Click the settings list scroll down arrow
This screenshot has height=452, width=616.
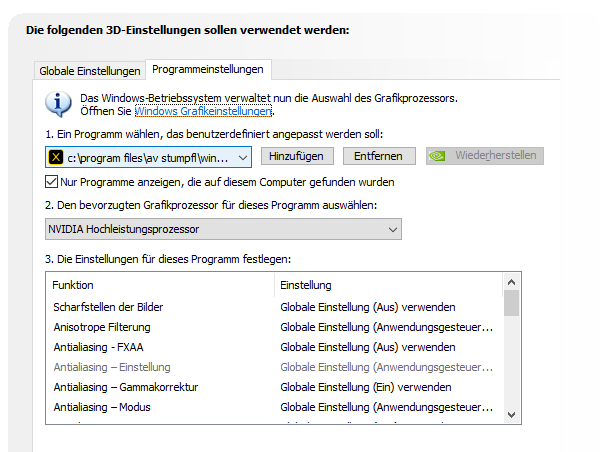(x=512, y=415)
